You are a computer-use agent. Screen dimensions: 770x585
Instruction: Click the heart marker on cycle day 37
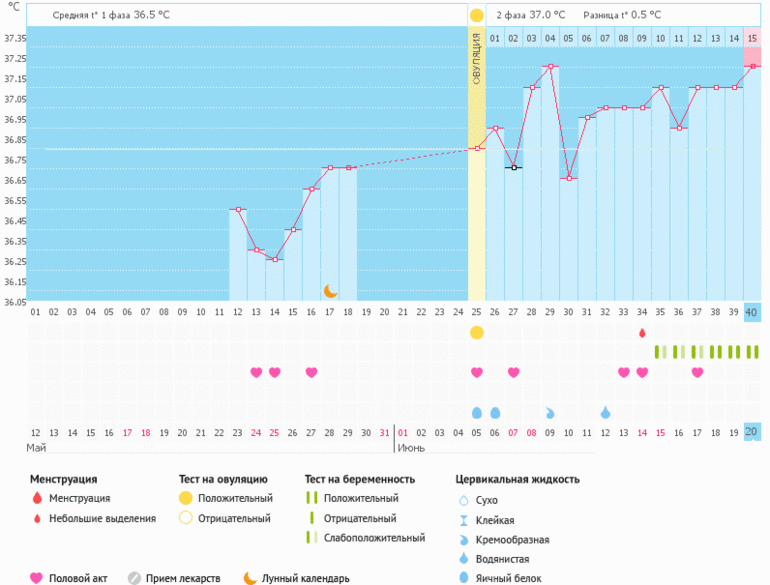coord(697,372)
